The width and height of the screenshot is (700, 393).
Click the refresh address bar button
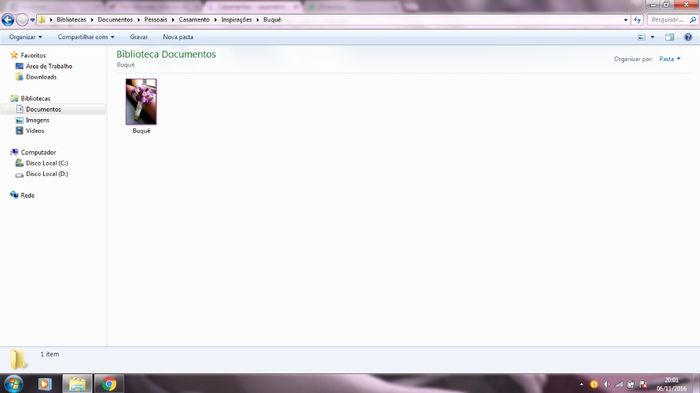click(637, 20)
